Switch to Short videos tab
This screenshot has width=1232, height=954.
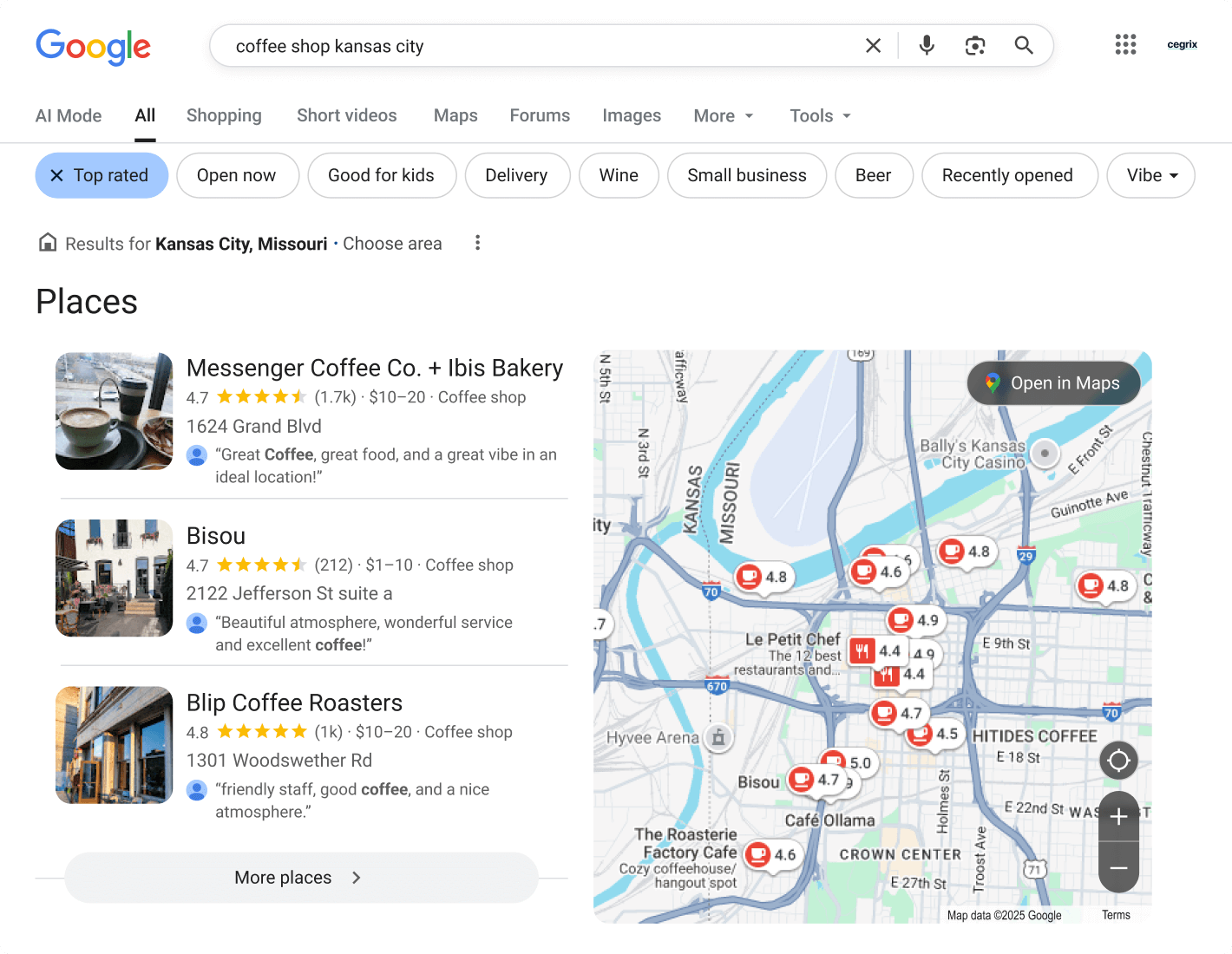pos(347,115)
